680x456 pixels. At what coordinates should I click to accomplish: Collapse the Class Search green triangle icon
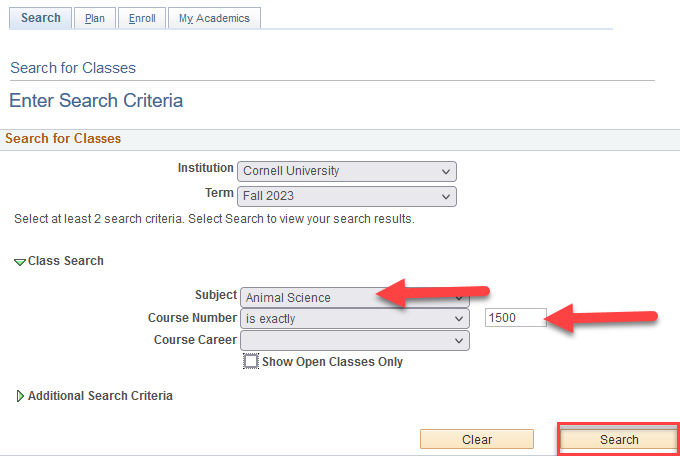pyautogui.click(x=20, y=261)
